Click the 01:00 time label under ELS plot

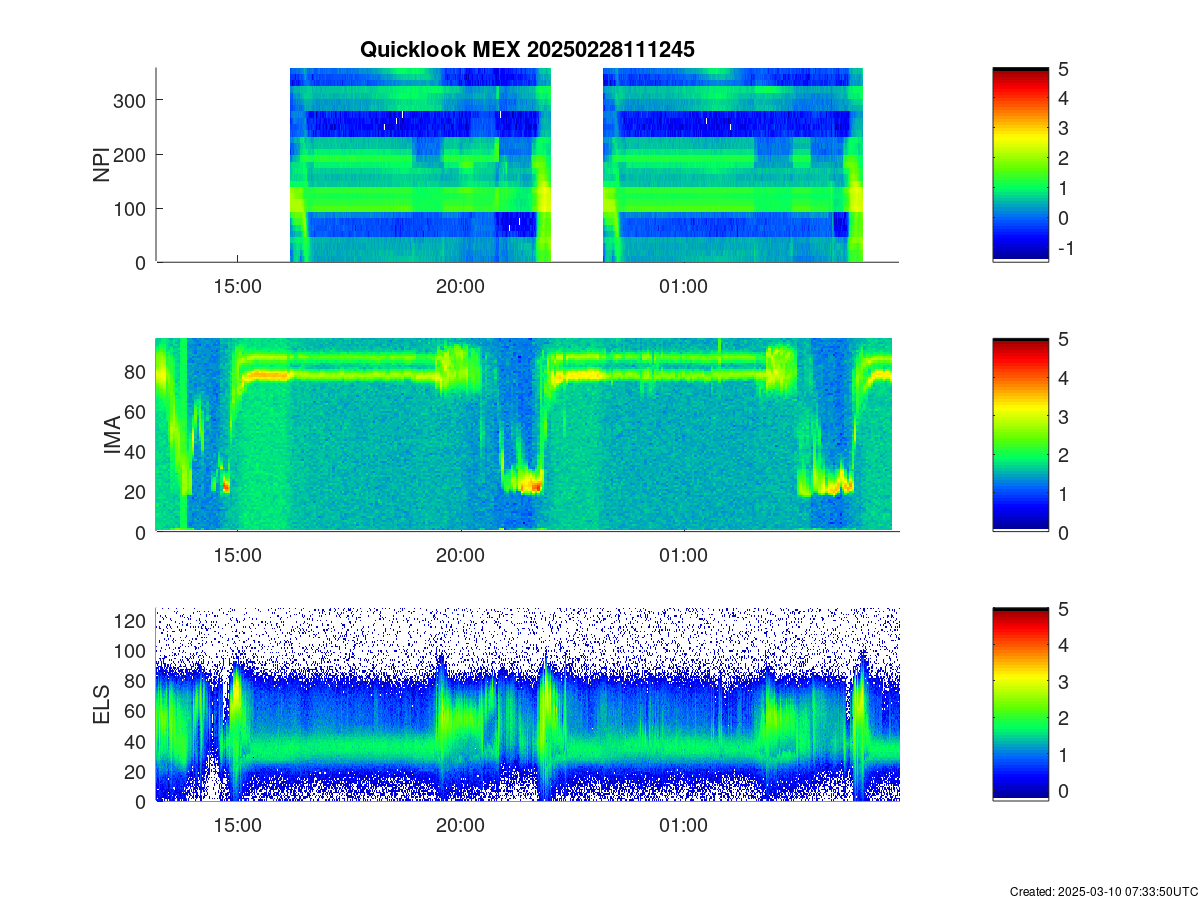[683, 826]
